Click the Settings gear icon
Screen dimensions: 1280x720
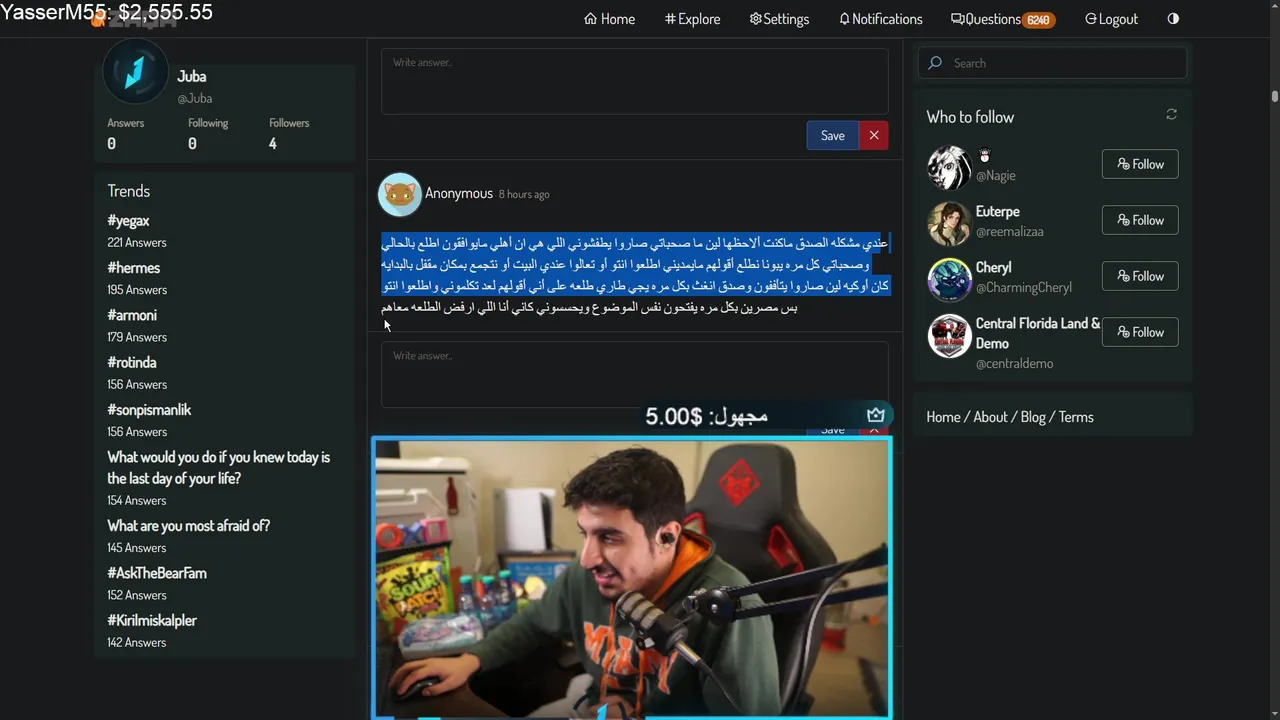(755, 19)
